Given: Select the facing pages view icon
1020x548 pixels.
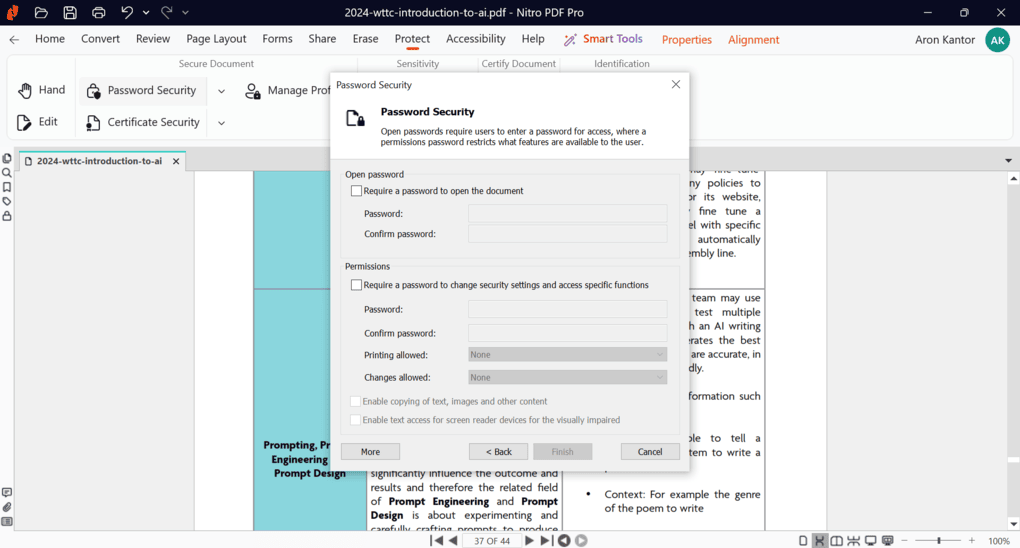Looking at the screenshot, I should click(837, 541).
